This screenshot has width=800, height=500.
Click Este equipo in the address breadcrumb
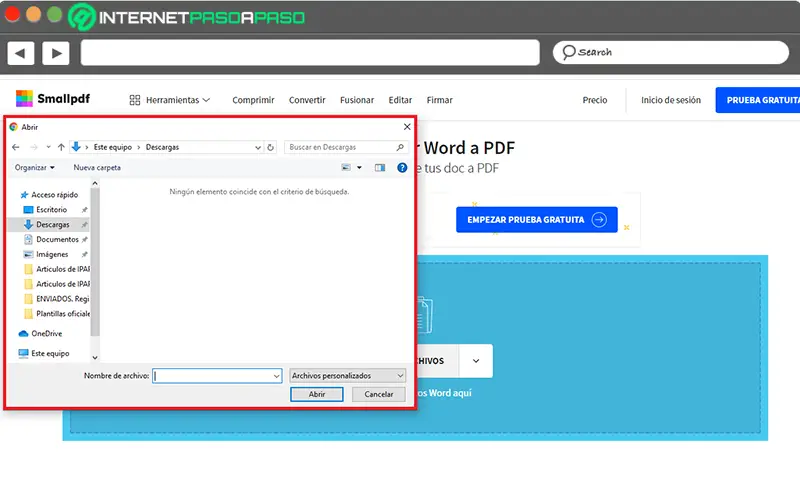[x=113, y=147]
